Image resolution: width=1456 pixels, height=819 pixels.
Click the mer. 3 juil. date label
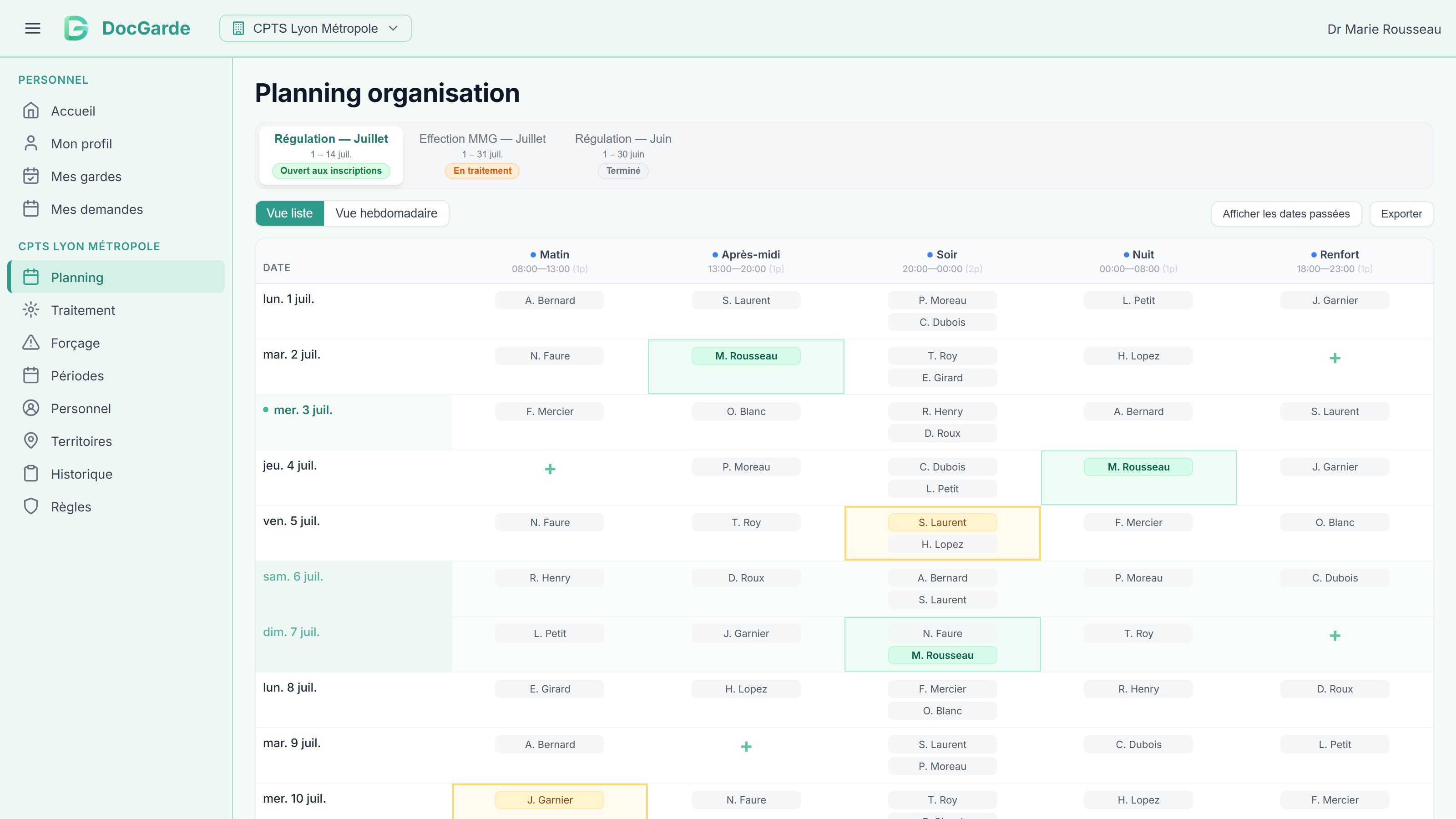coord(303,410)
